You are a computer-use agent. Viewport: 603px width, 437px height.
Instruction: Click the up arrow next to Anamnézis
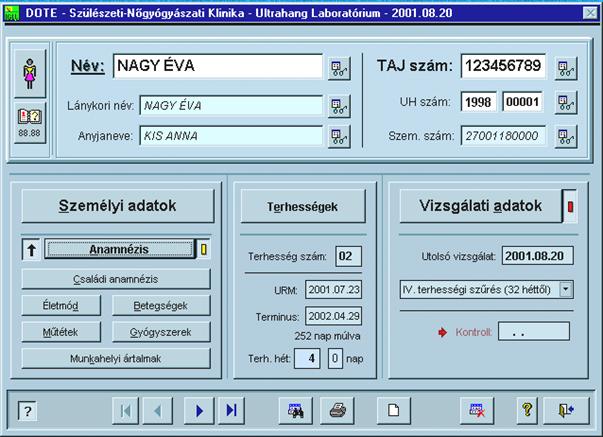pyautogui.click(x=32, y=250)
